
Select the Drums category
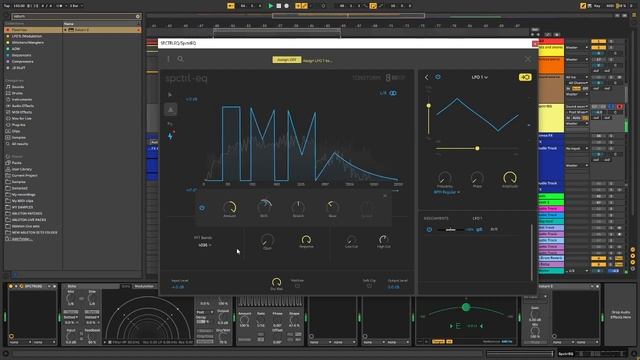pos(18,93)
